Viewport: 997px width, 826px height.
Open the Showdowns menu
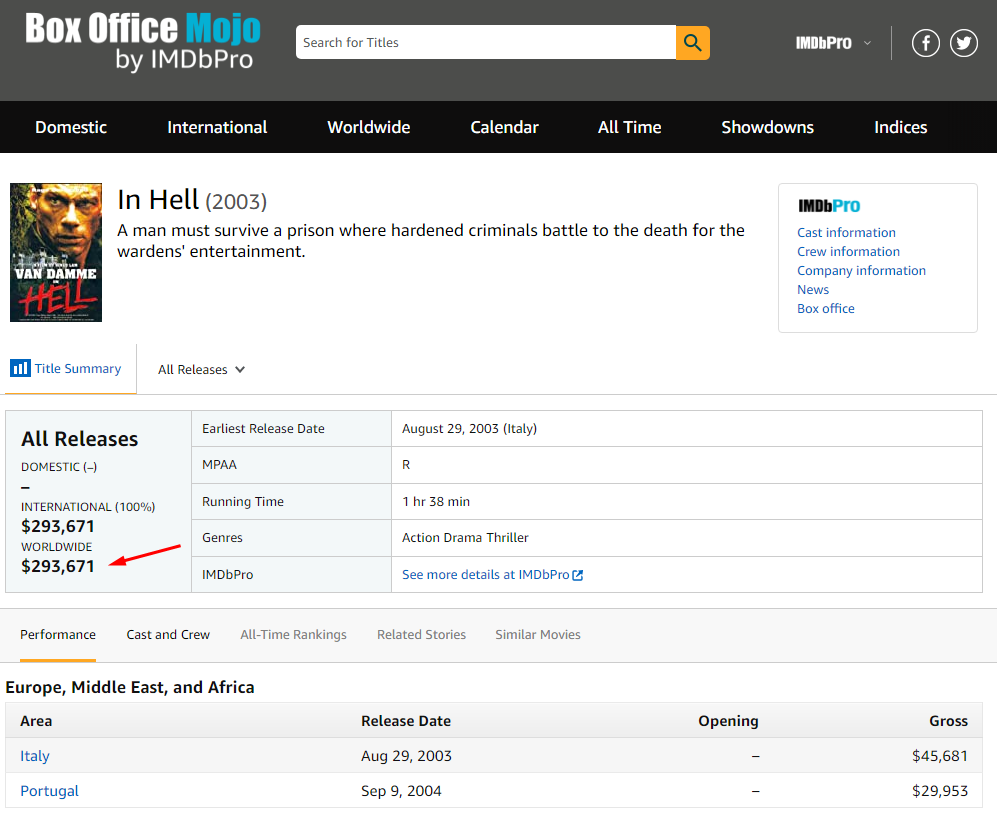(767, 127)
